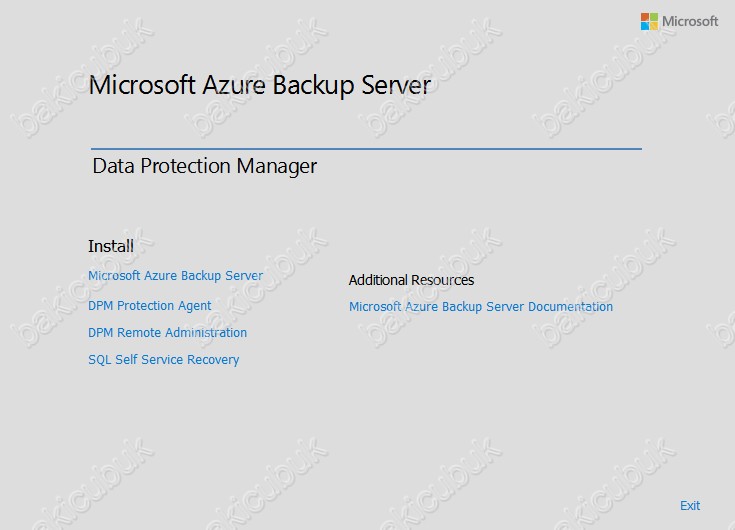Screen dimensions: 735x530
Task: Install the DPM Protection Agent
Action: click(150, 306)
